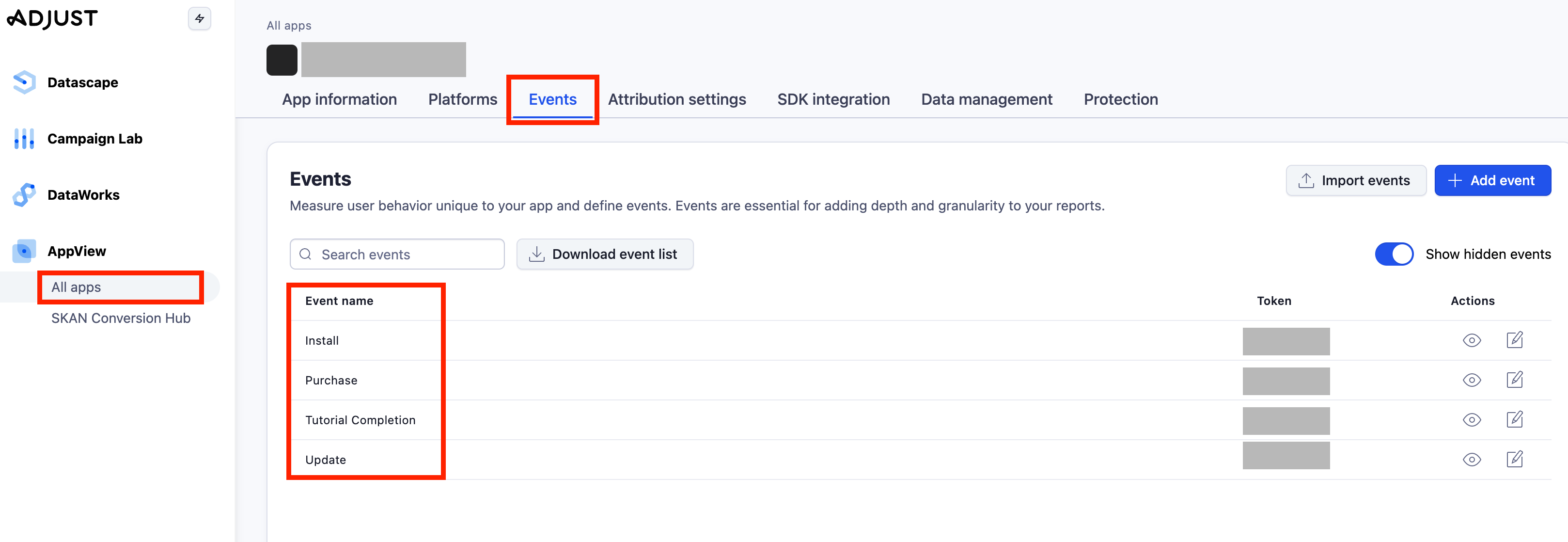1568x542 pixels.
Task: Open the Platforms tab
Action: 462,99
